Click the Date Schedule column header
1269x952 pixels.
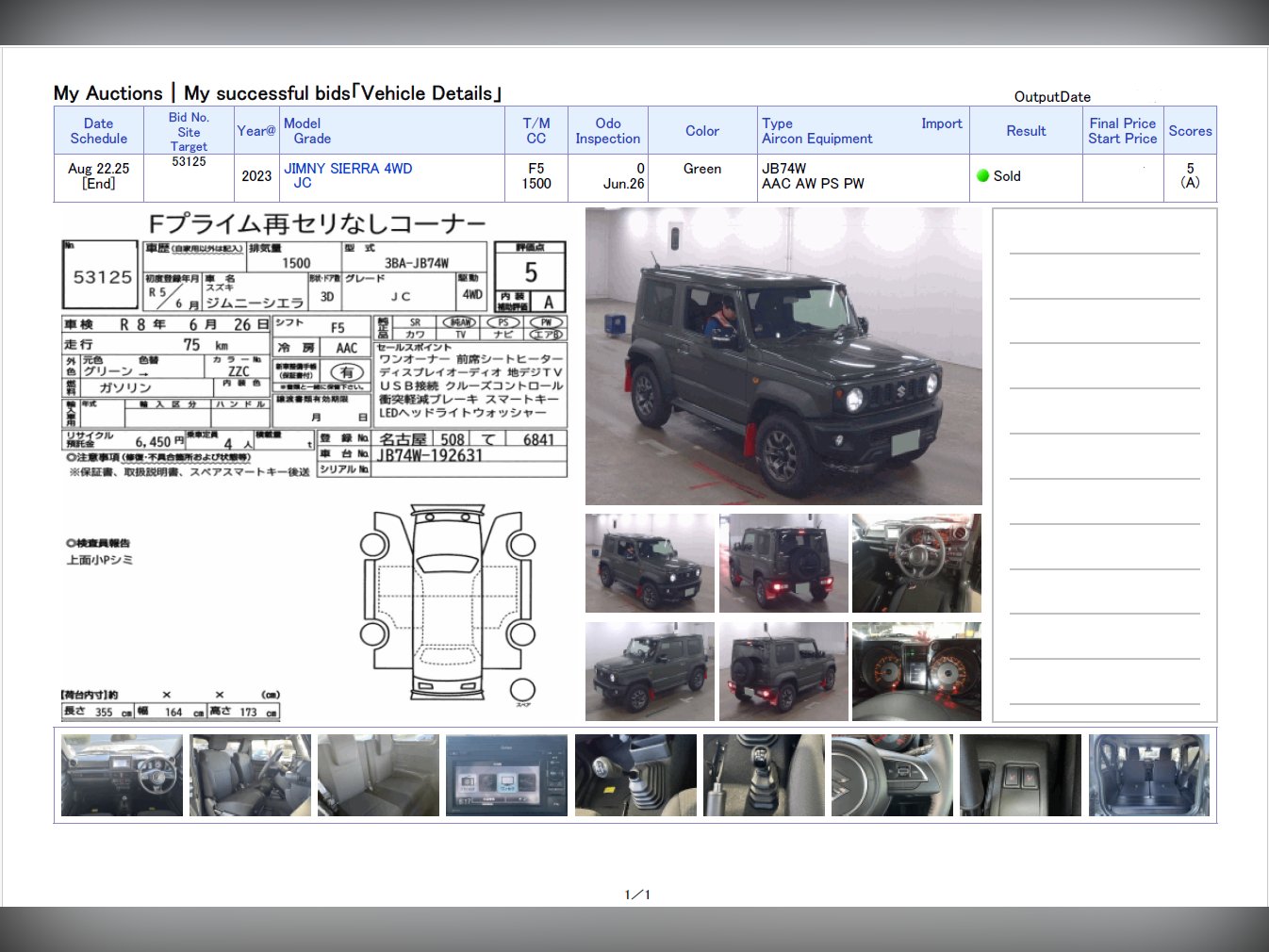click(98, 131)
